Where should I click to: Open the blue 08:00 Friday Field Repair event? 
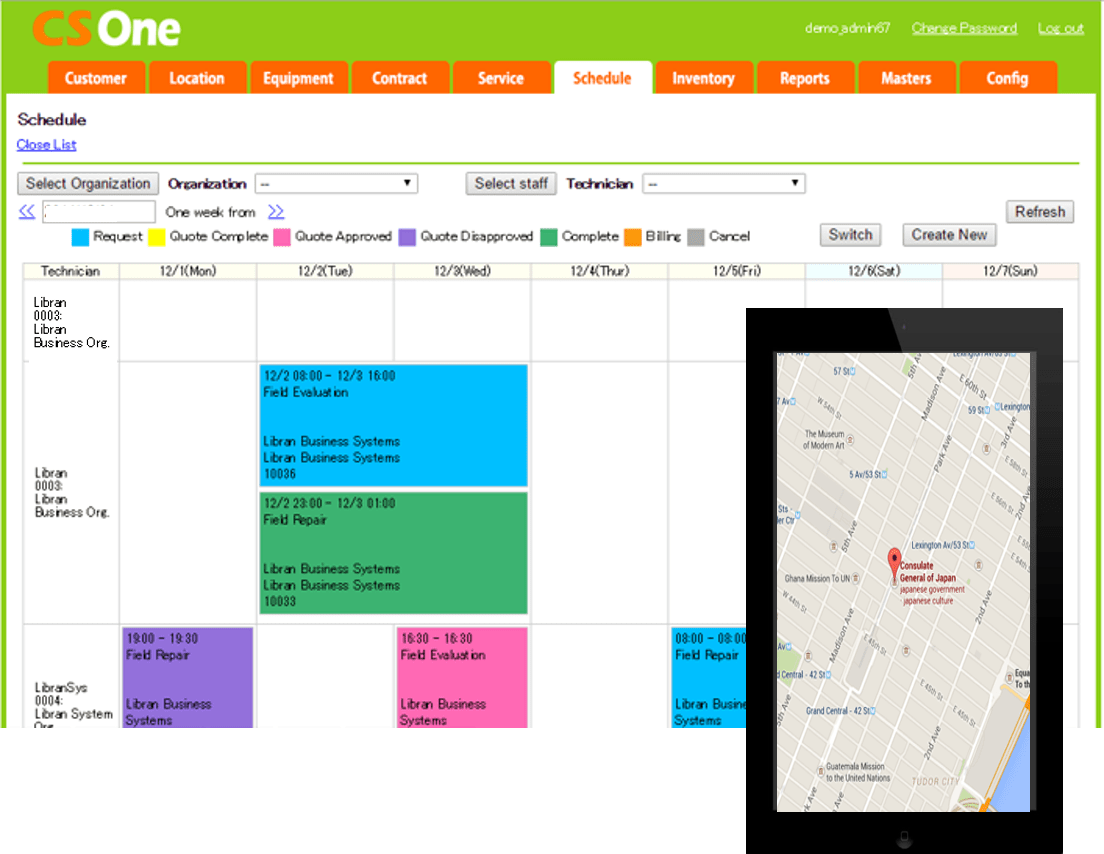[709, 677]
